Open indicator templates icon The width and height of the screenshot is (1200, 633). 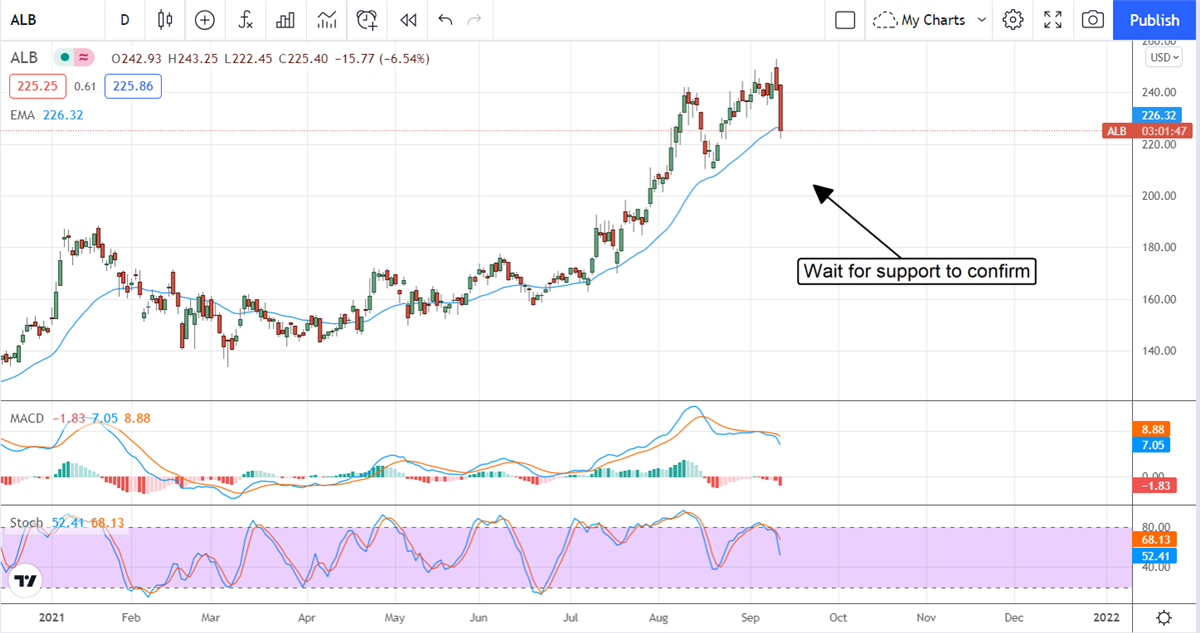(x=326, y=19)
